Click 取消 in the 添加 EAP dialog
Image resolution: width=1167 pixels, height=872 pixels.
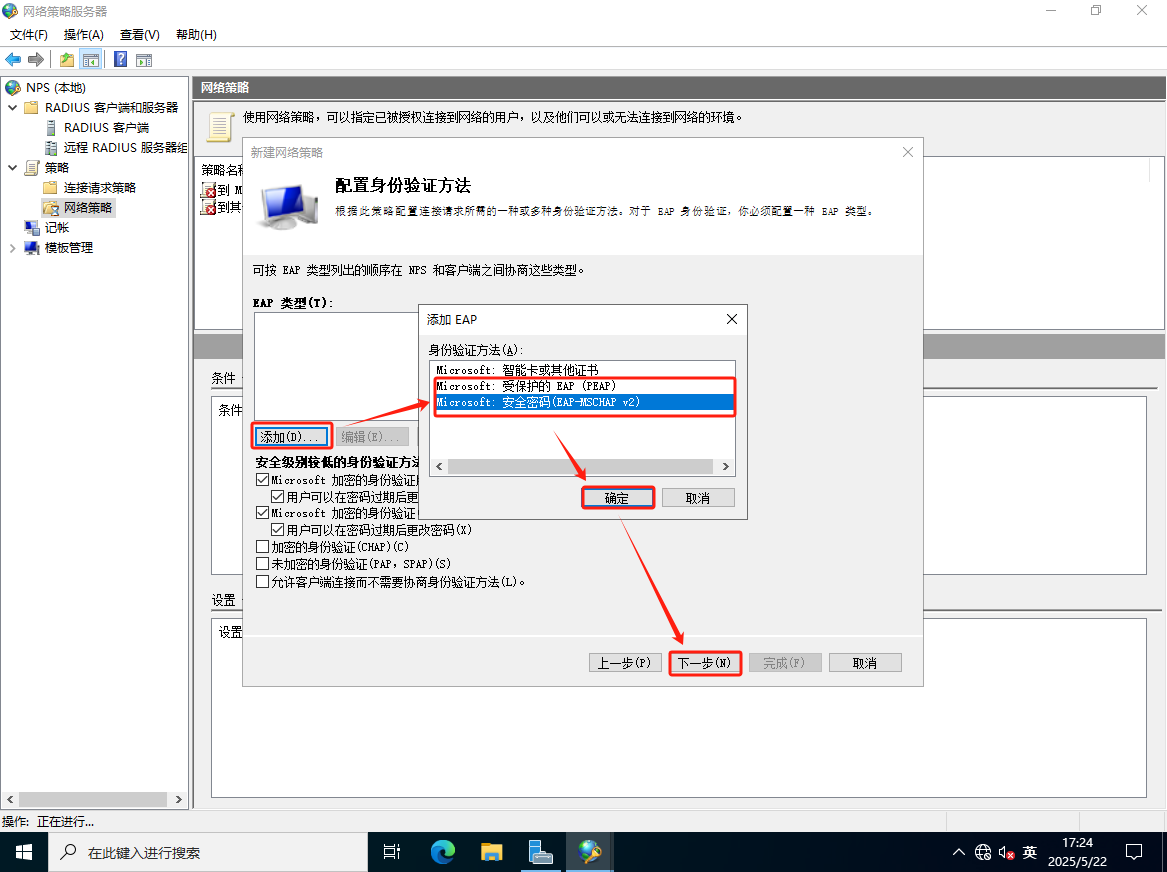pyautogui.click(x=697, y=498)
